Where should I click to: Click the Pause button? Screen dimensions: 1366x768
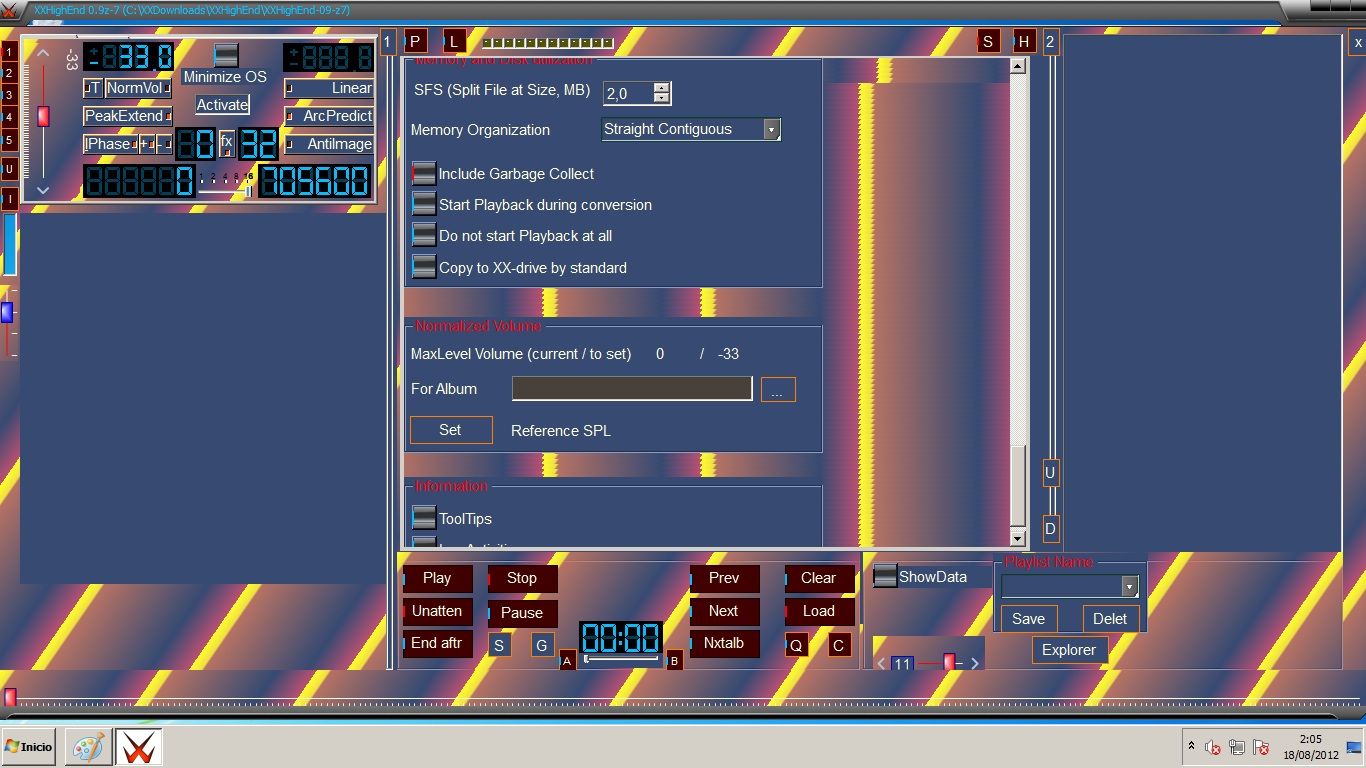click(522, 613)
